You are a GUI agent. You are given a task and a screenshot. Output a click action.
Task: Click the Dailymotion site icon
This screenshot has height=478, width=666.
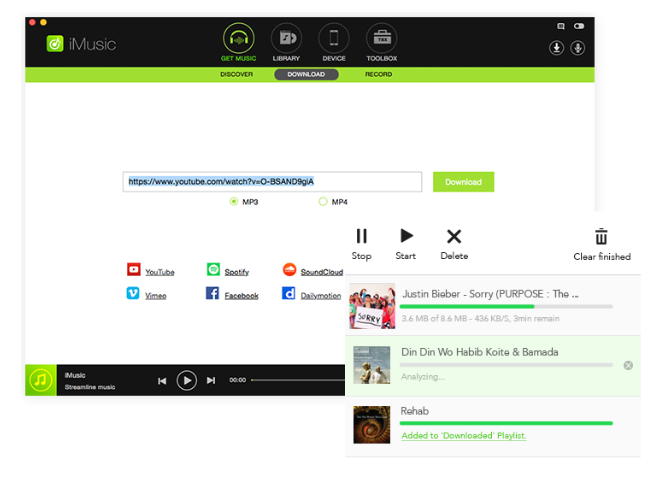tap(288, 293)
